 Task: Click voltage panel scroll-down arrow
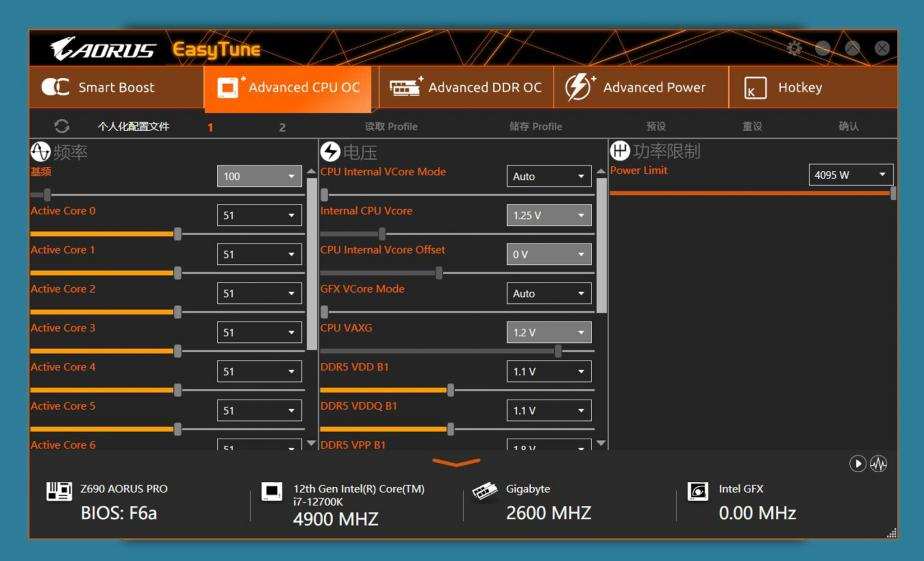[601, 443]
